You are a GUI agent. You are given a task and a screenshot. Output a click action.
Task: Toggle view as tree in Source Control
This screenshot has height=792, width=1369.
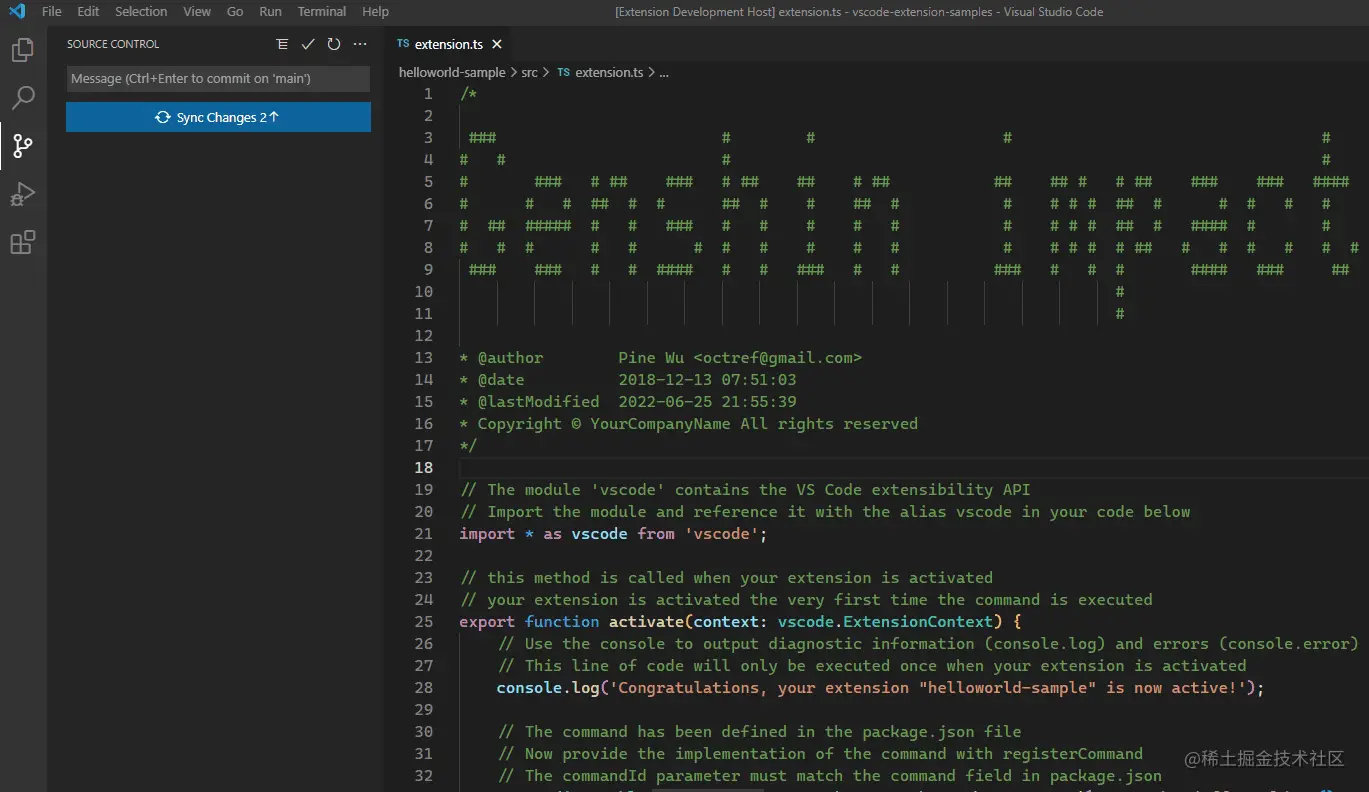tap(282, 44)
